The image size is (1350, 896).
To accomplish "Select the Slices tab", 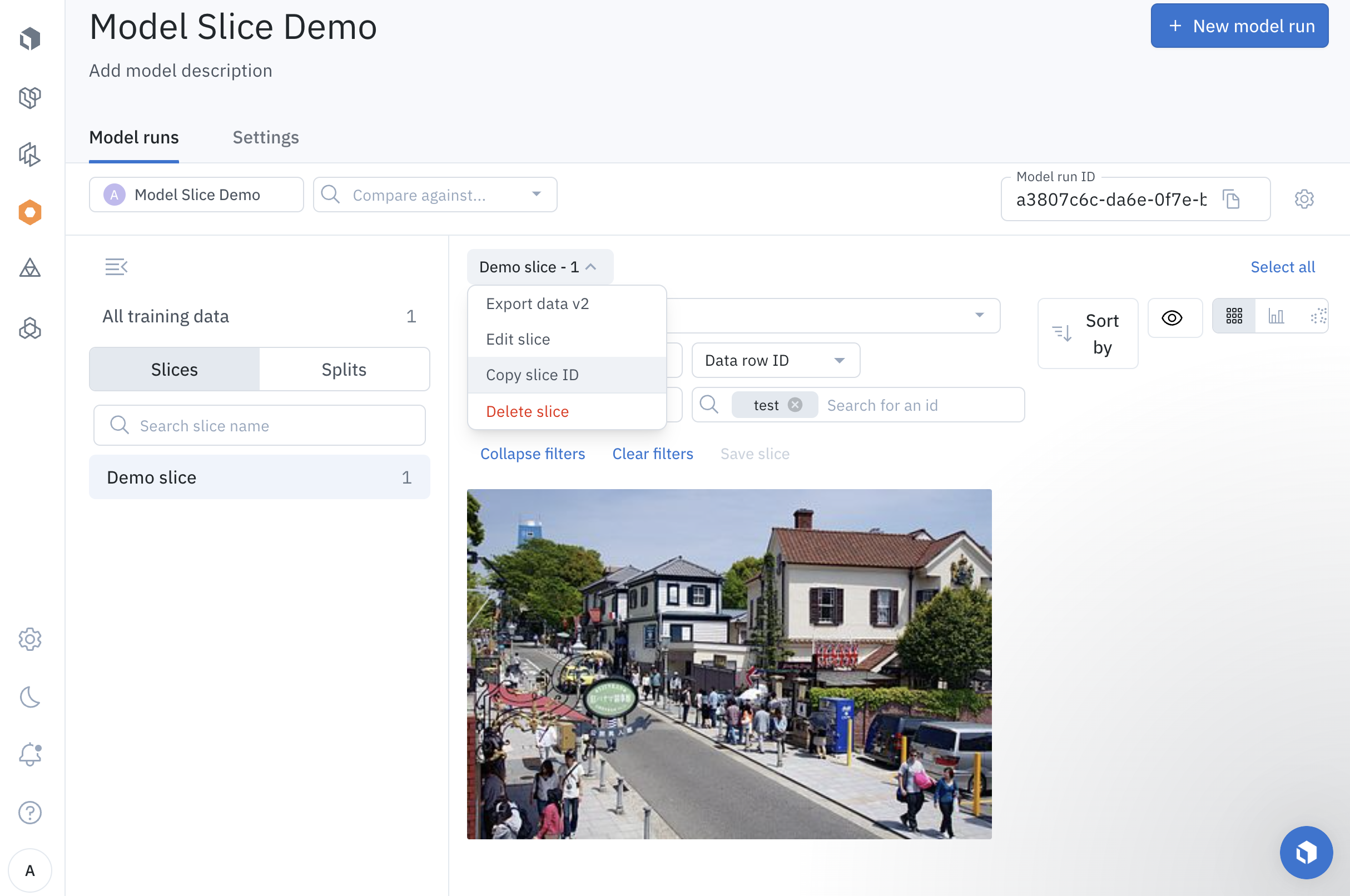I will tap(174, 369).
